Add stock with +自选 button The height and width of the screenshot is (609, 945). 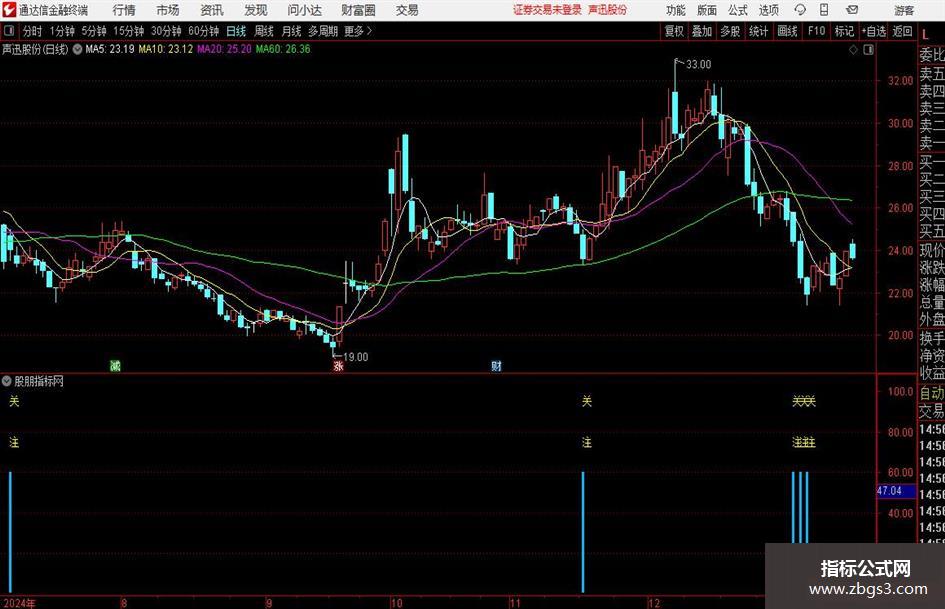(874, 31)
